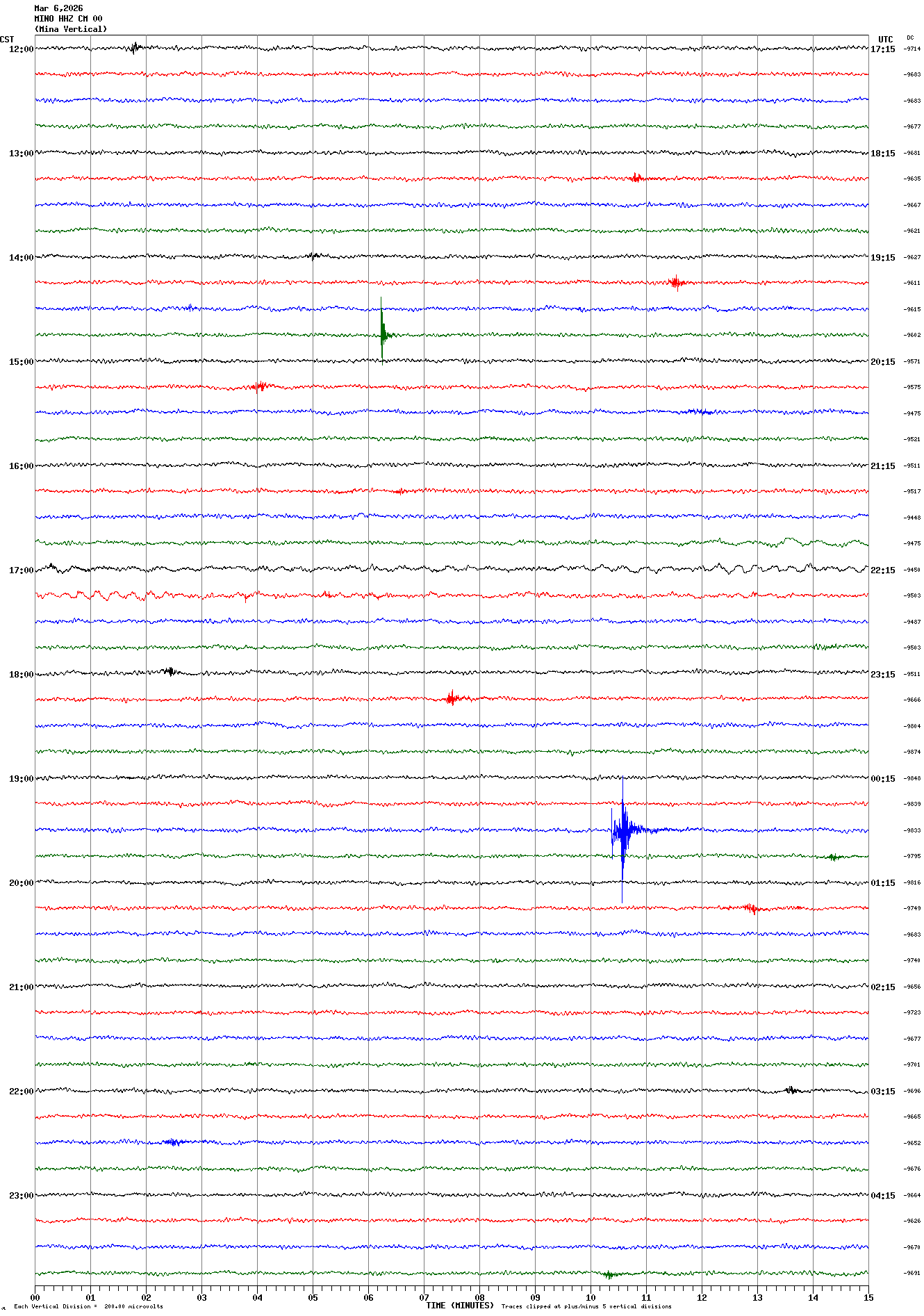Screen dimensions: 924x1316
Task: Select the 15:00 CST time label
Action: pyautogui.click(x=21, y=362)
